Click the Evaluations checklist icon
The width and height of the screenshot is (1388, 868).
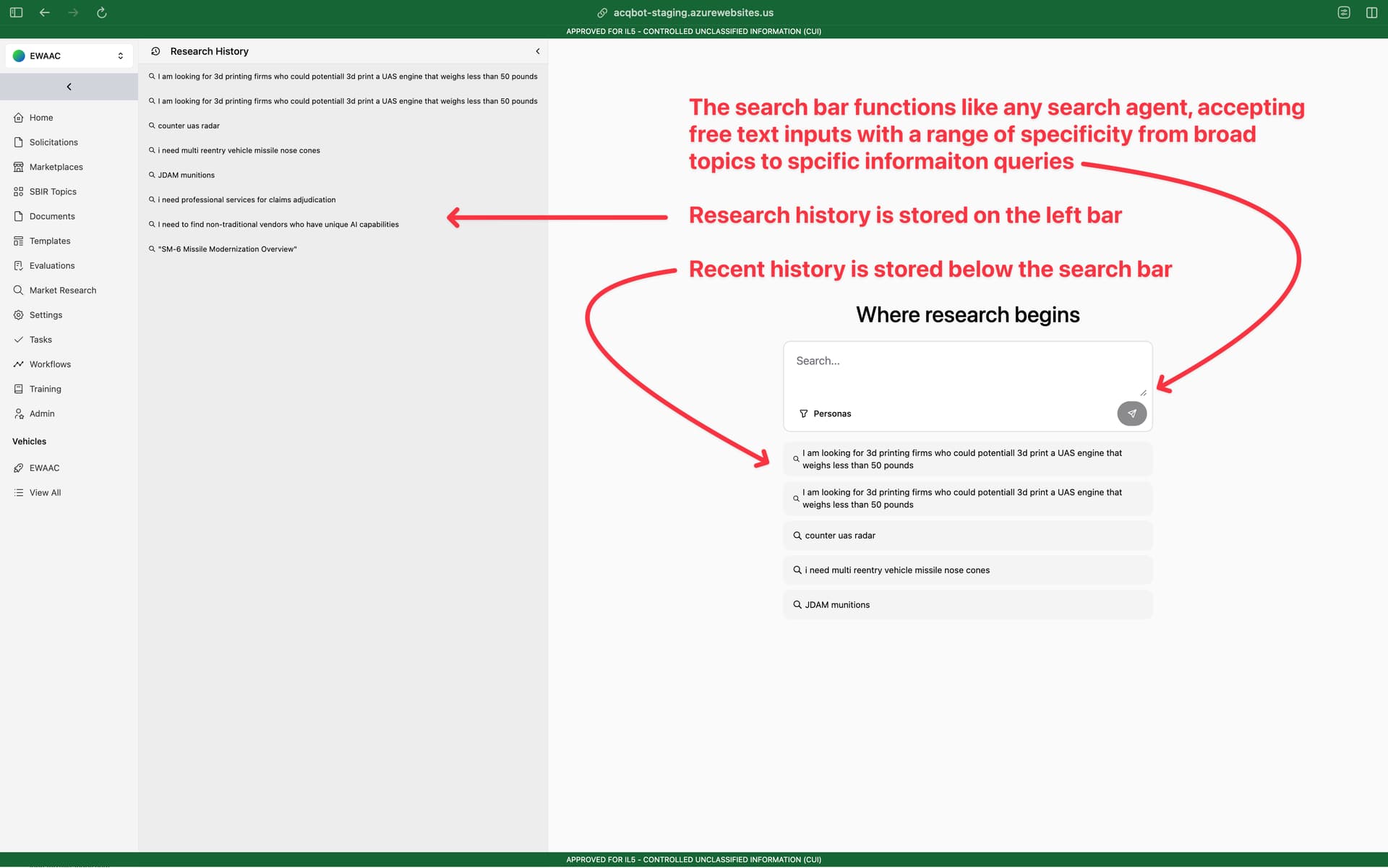tap(19, 265)
